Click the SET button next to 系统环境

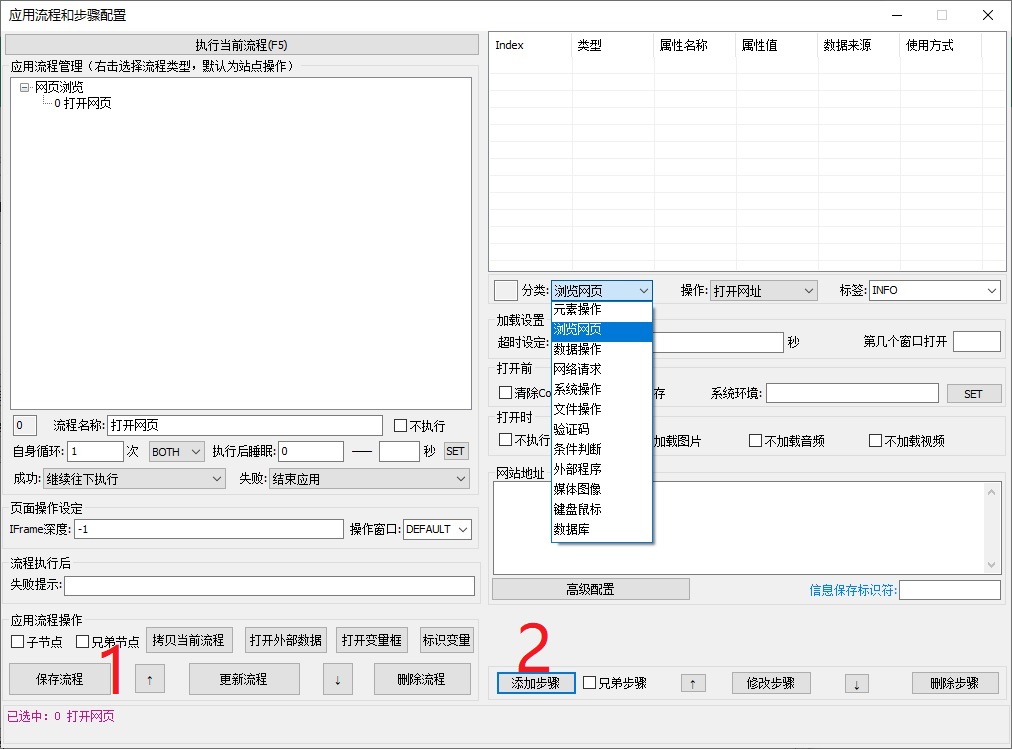973,393
